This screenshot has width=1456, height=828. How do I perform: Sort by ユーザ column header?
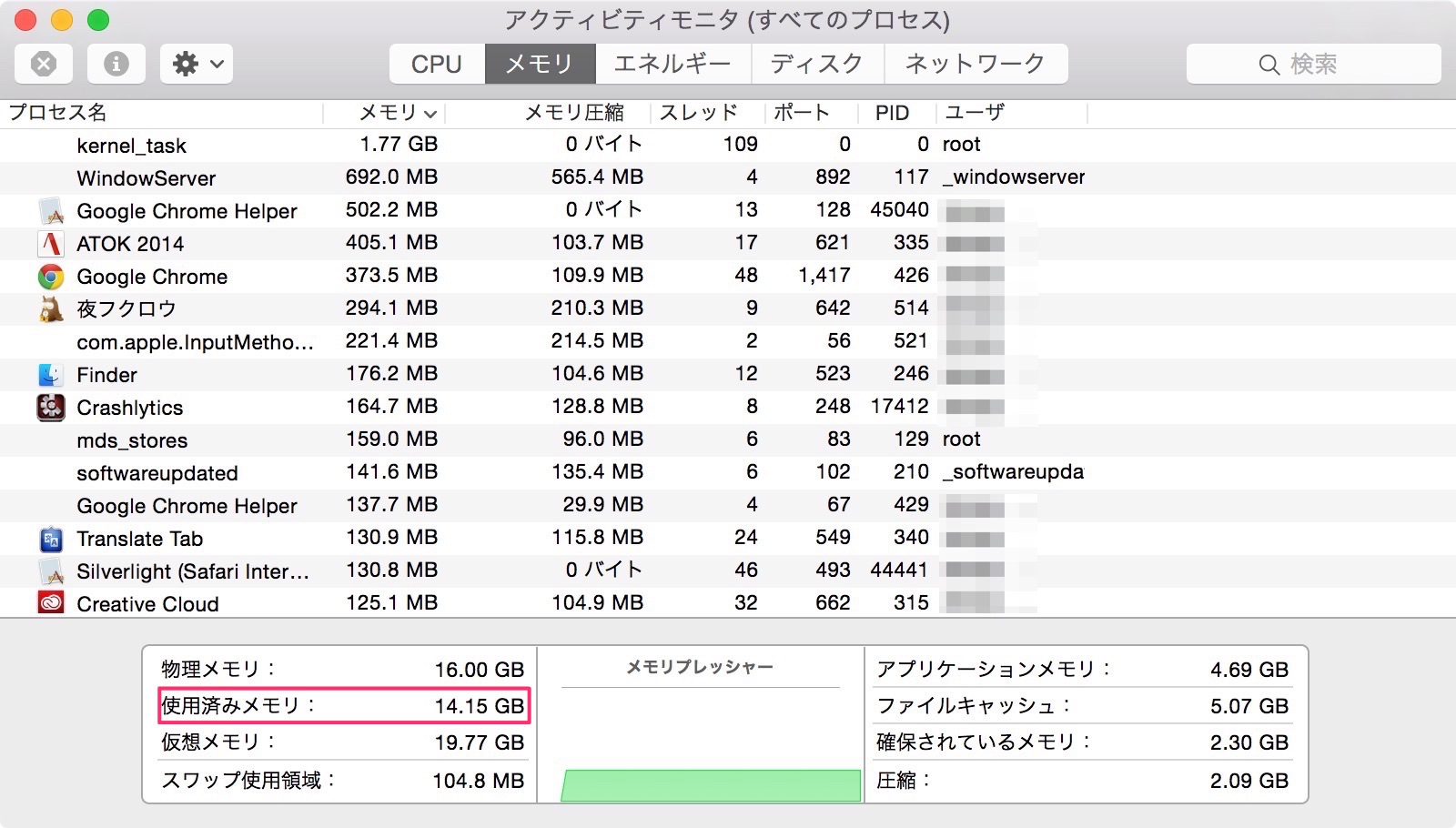tap(975, 113)
